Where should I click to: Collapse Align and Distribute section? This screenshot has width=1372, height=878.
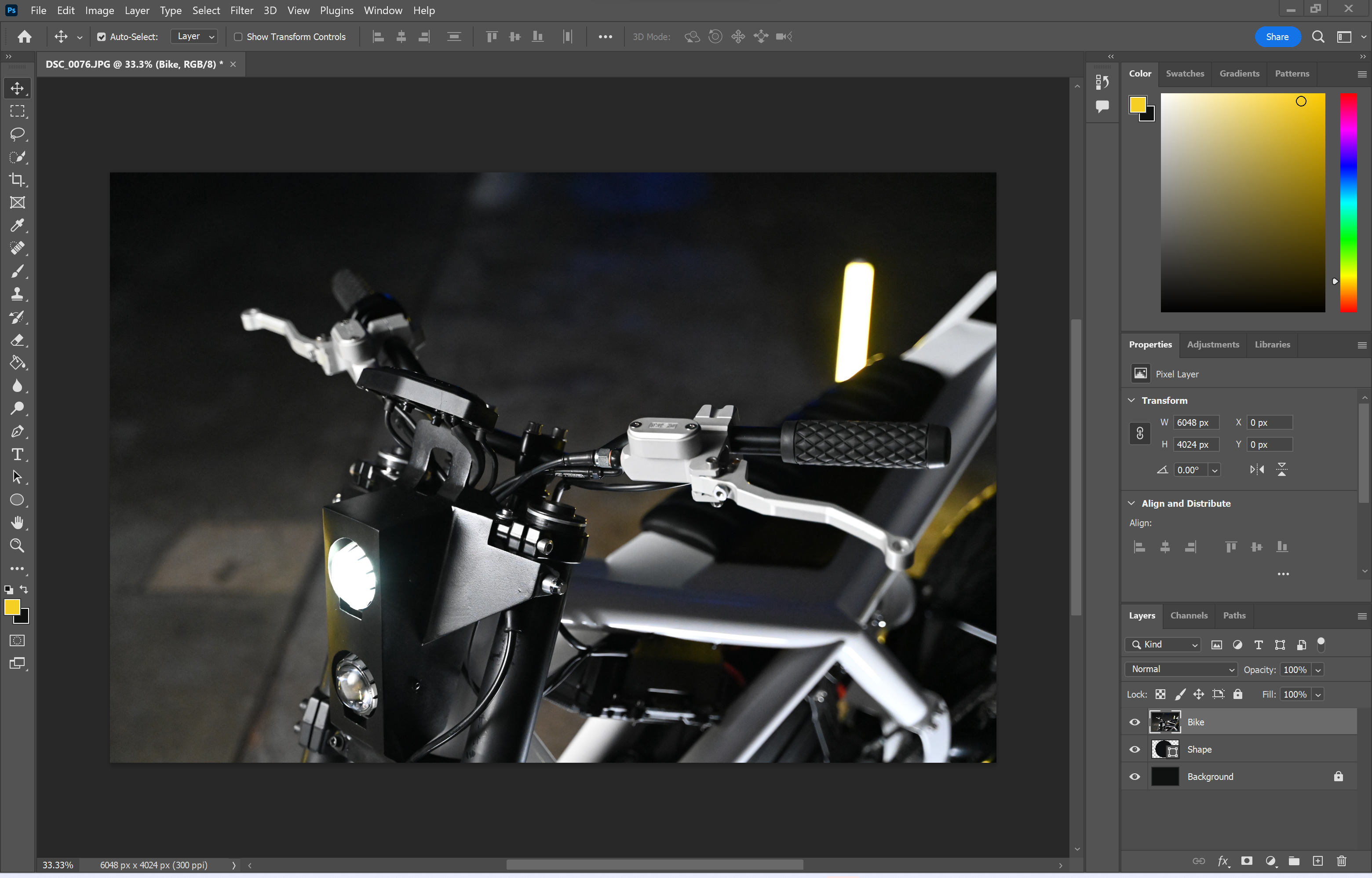pyautogui.click(x=1131, y=503)
